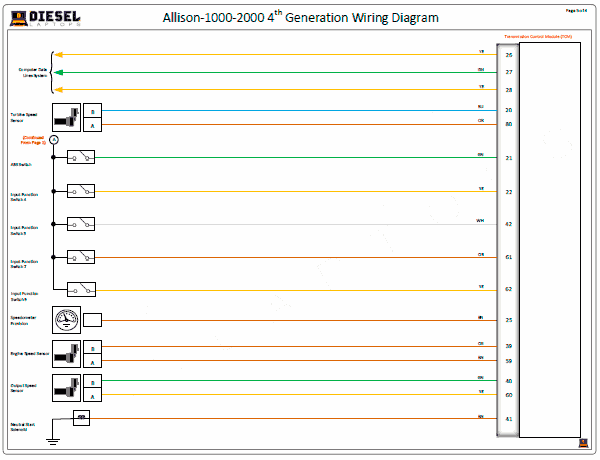Viewport: 600px width, 460px height.
Task: Click the switch symbol on white wire
Action: pos(81,224)
